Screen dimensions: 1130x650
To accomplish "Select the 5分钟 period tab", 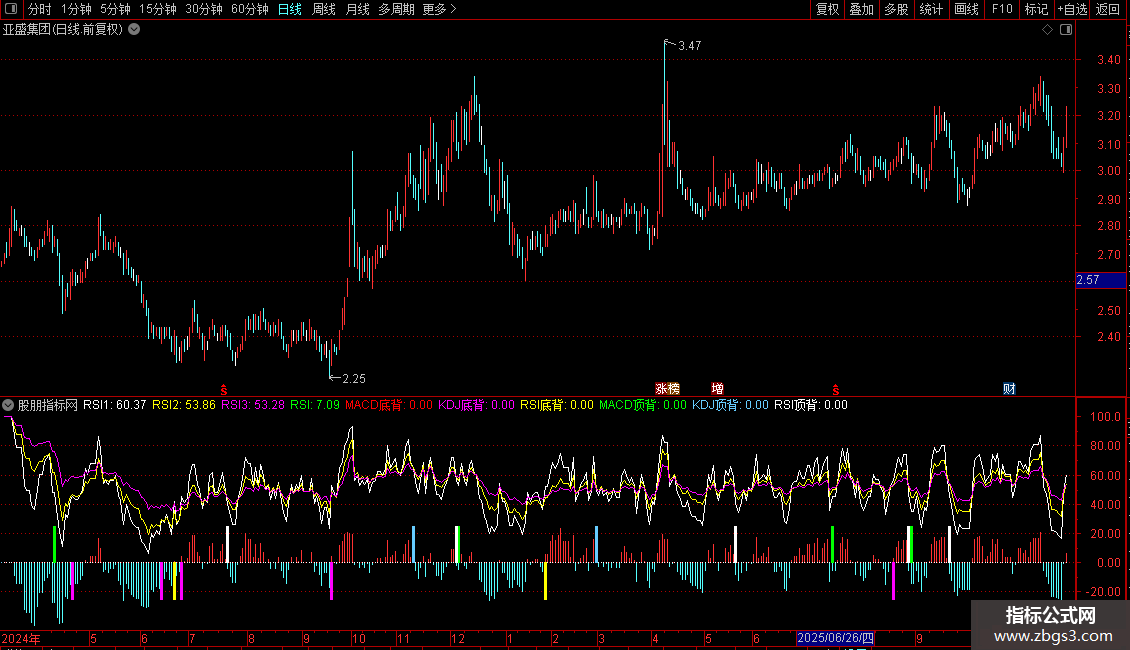I will pos(115,9).
